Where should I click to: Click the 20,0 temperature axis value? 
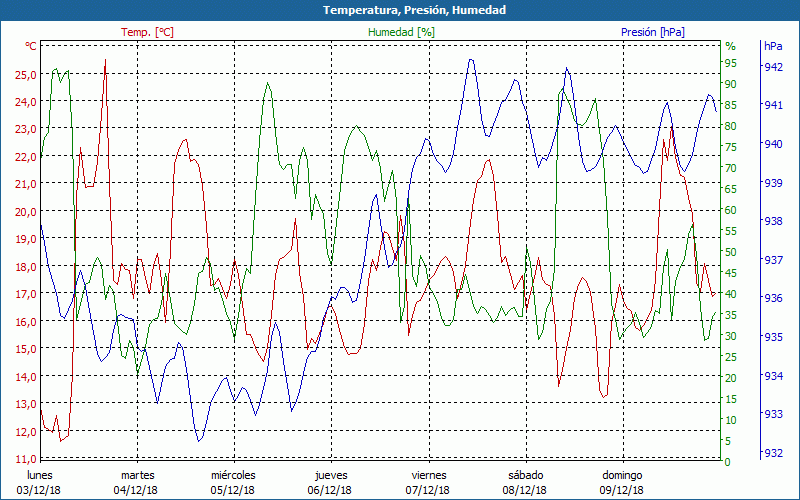pos(26,212)
